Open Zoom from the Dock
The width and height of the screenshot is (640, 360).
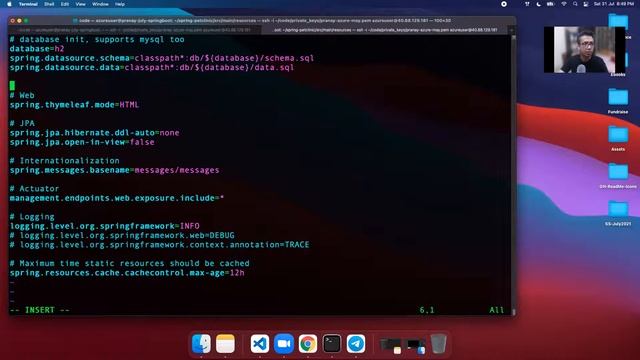click(284, 344)
